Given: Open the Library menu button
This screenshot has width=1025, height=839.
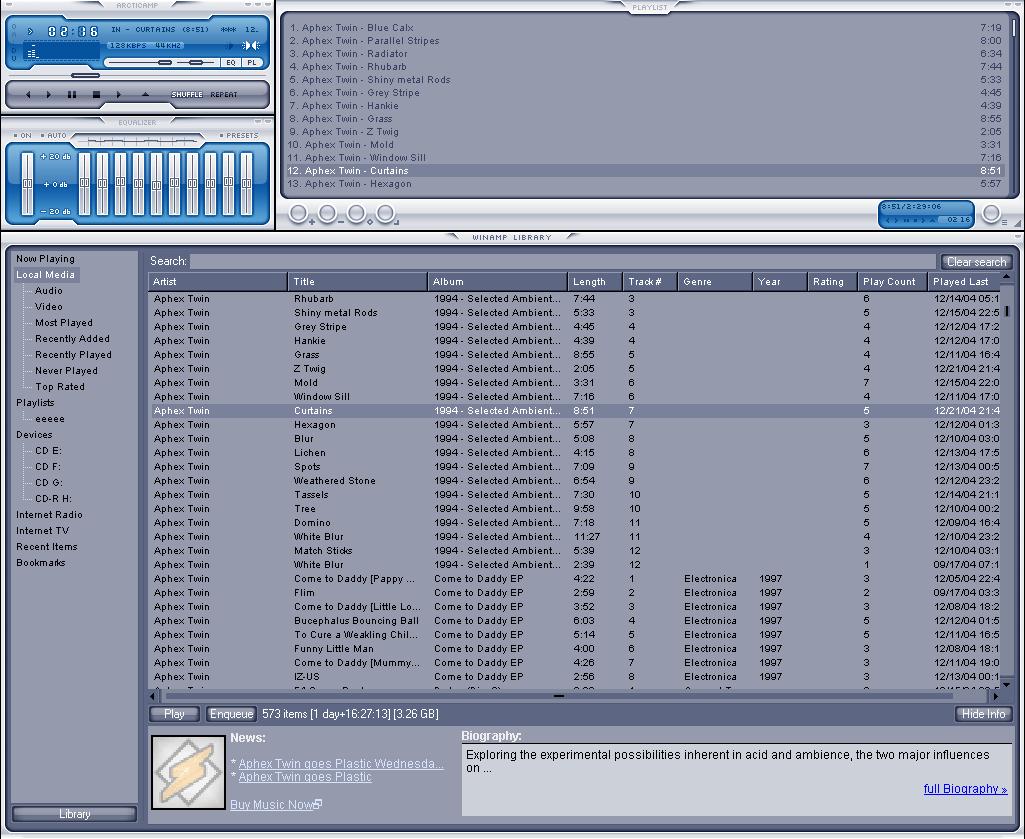Looking at the screenshot, I should [75, 814].
